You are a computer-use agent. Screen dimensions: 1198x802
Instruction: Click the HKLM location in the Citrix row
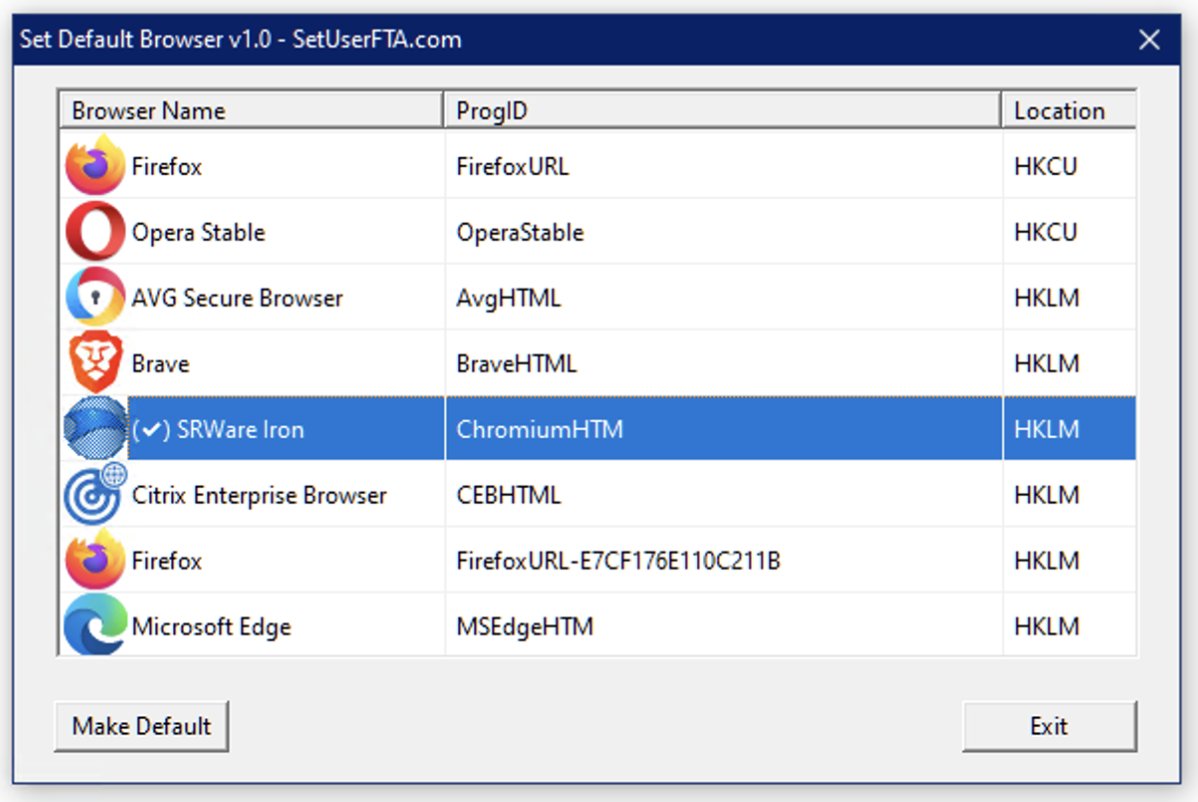1047,494
